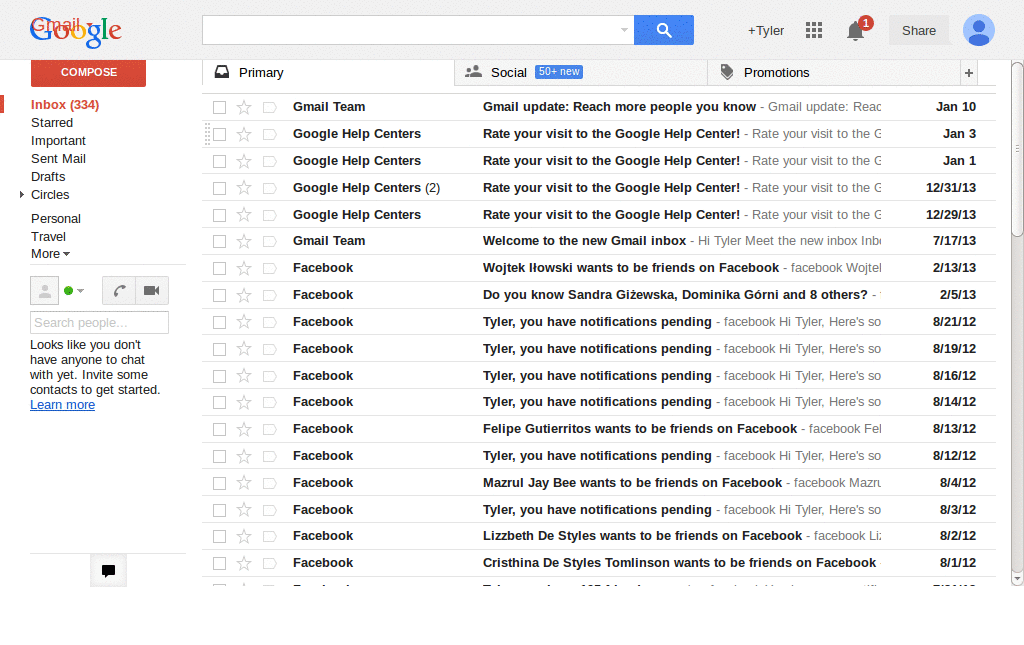Open the Personal label

coord(56,219)
